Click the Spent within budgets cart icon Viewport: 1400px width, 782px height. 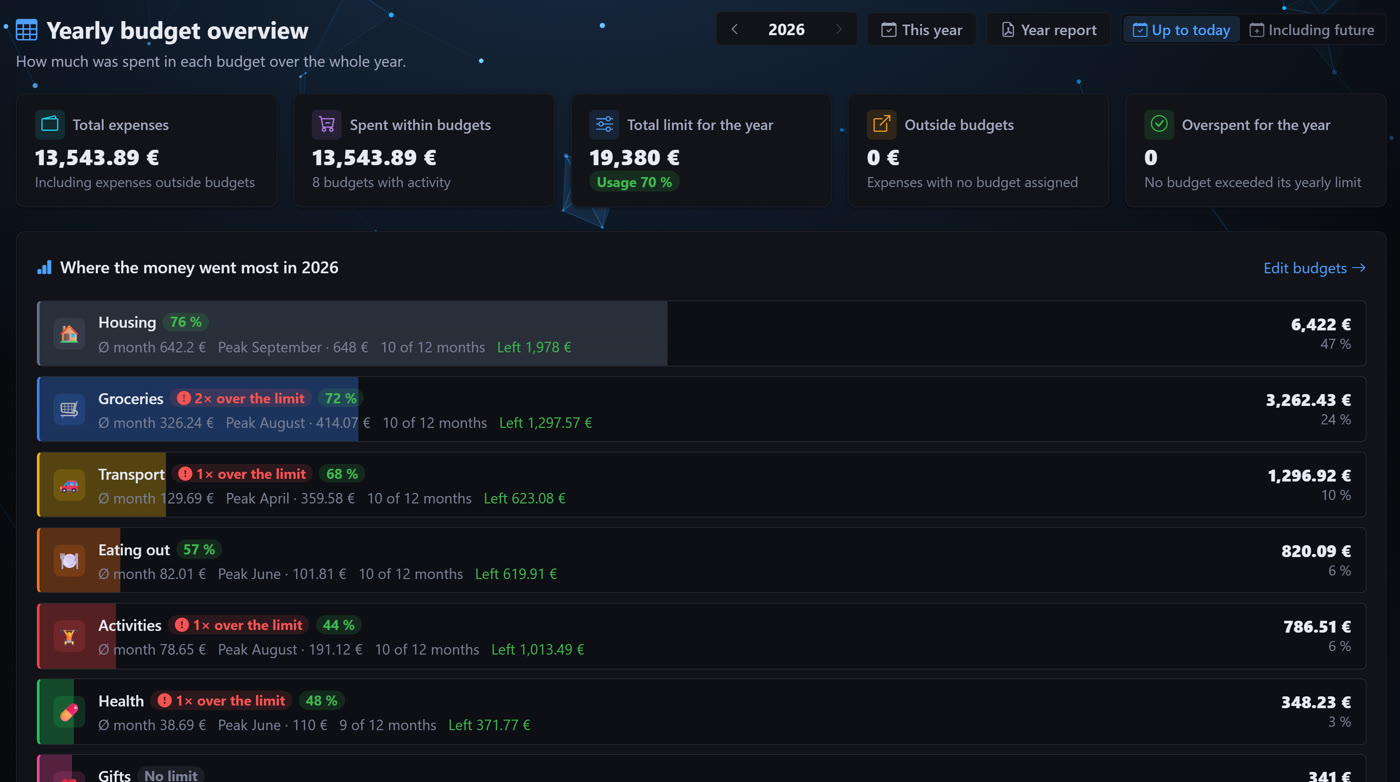point(327,124)
